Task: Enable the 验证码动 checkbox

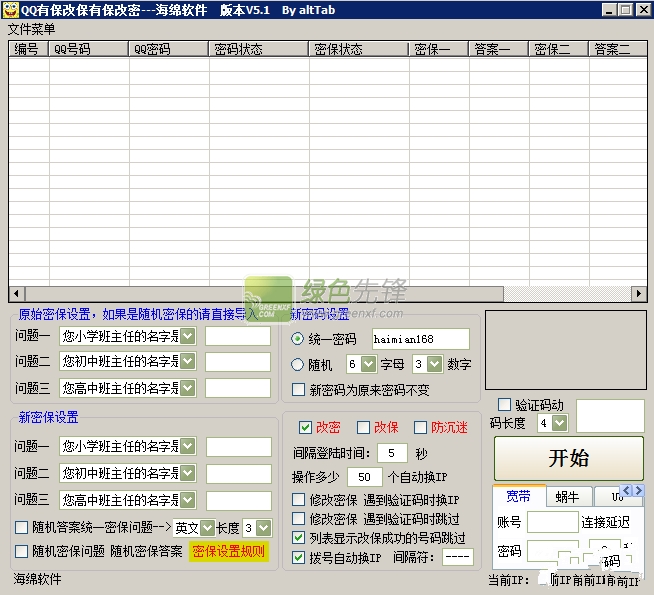Action: (x=505, y=404)
